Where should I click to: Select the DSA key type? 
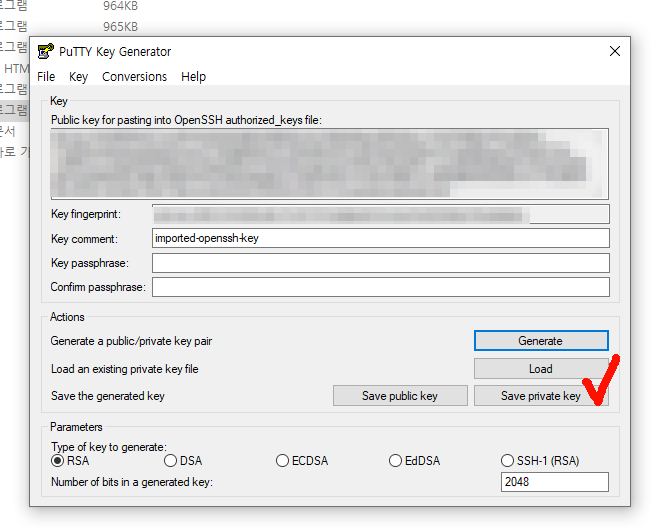tap(183, 461)
